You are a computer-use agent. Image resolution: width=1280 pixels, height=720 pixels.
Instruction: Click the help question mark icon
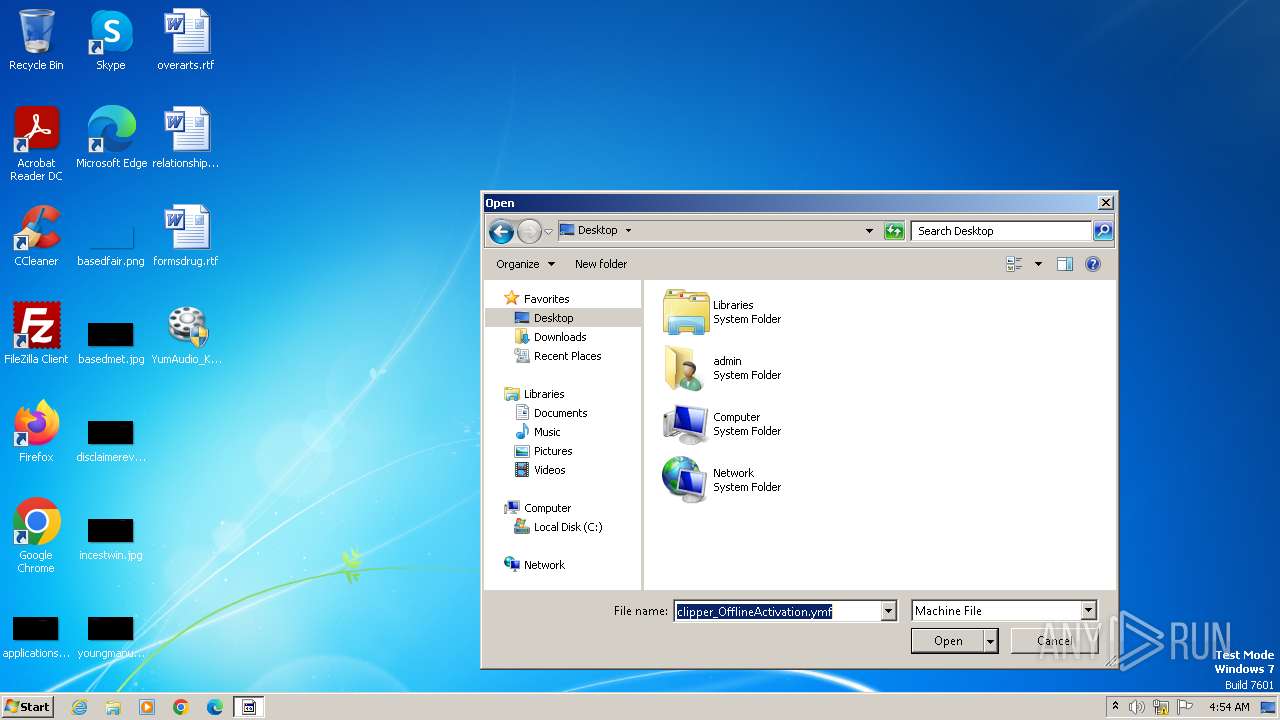coord(1093,264)
